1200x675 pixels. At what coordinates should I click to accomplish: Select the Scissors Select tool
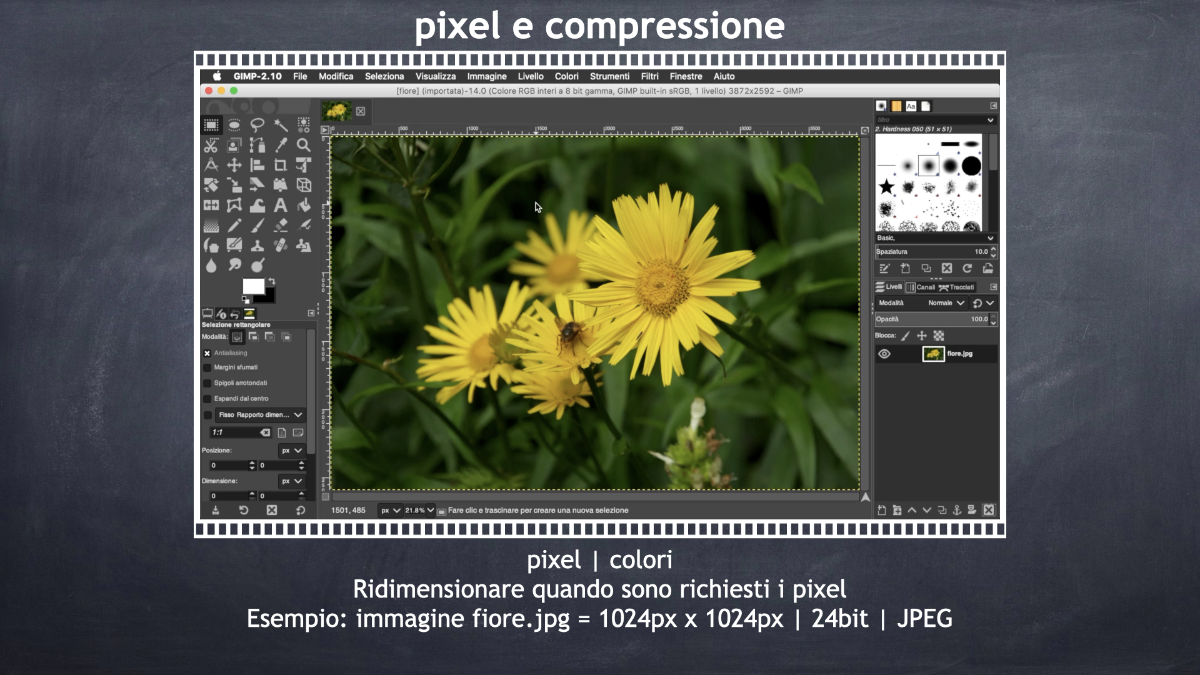pos(212,145)
